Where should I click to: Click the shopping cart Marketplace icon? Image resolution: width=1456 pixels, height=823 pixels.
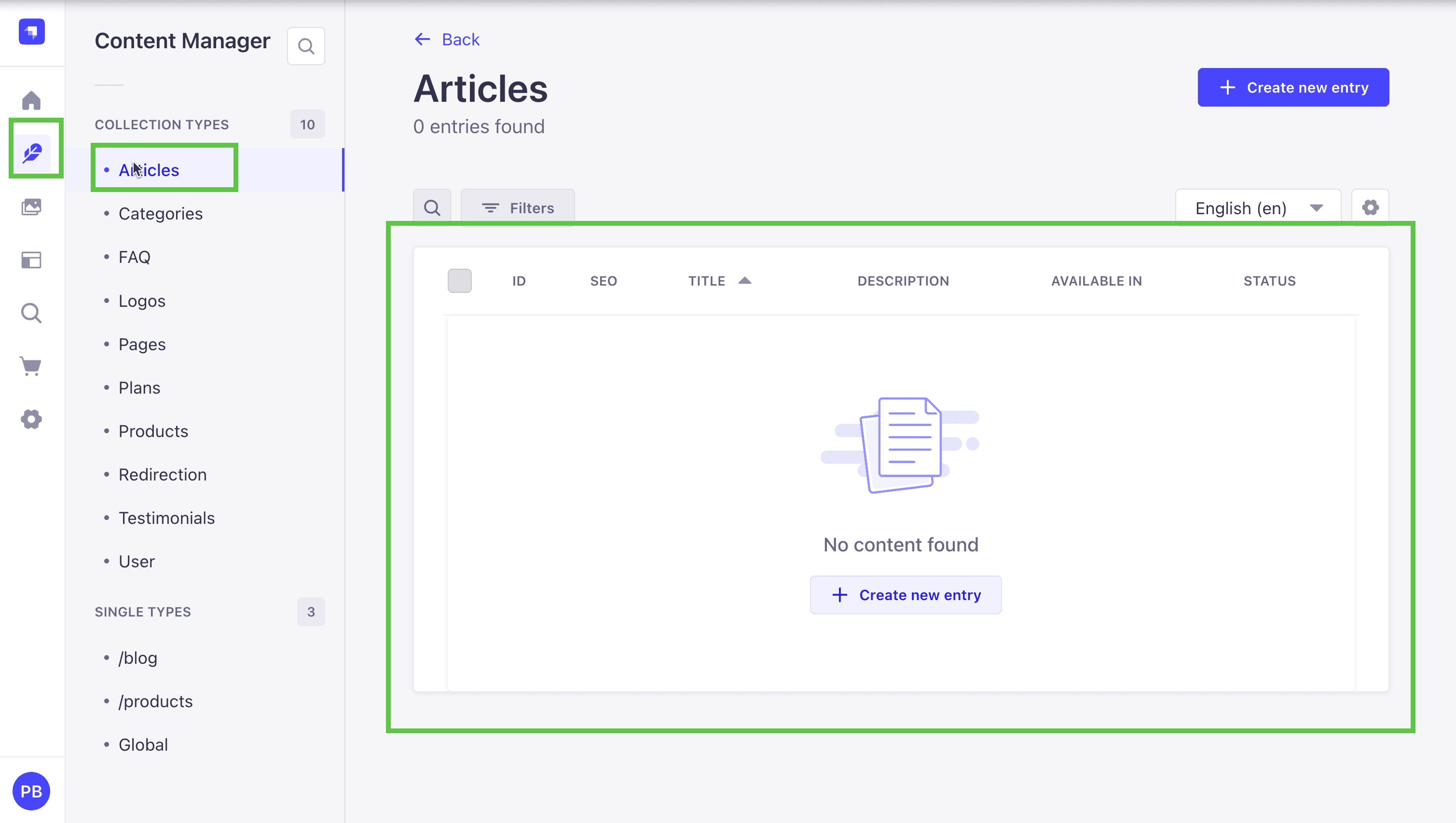(x=32, y=366)
